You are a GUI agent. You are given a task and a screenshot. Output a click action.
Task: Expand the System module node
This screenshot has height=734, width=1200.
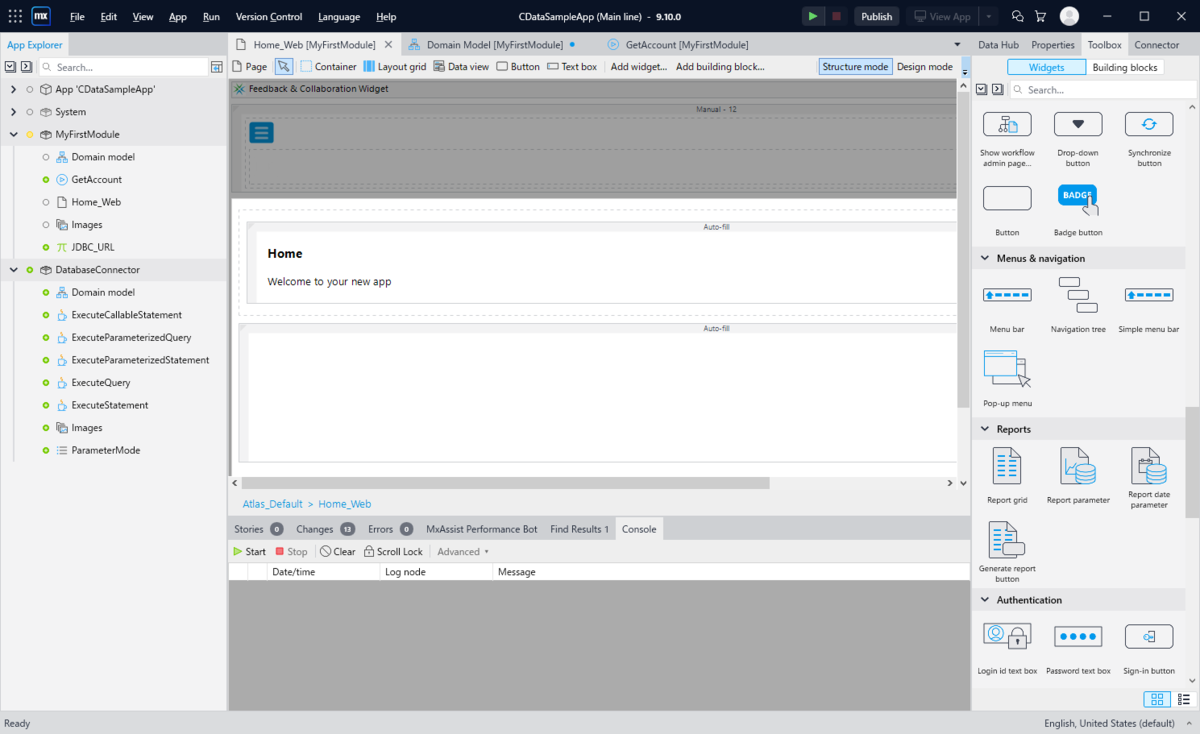pos(14,112)
